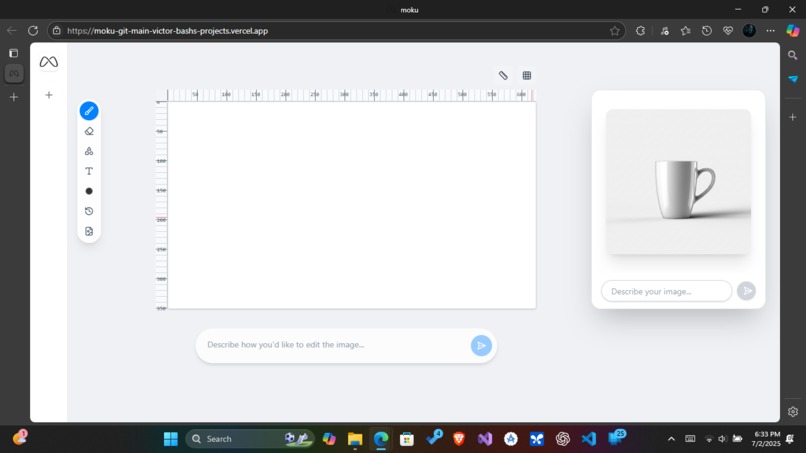Open the browser profile avatar
Image resolution: width=806 pixels, height=453 pixels.
pyautogui.click(x=749, y=31)
